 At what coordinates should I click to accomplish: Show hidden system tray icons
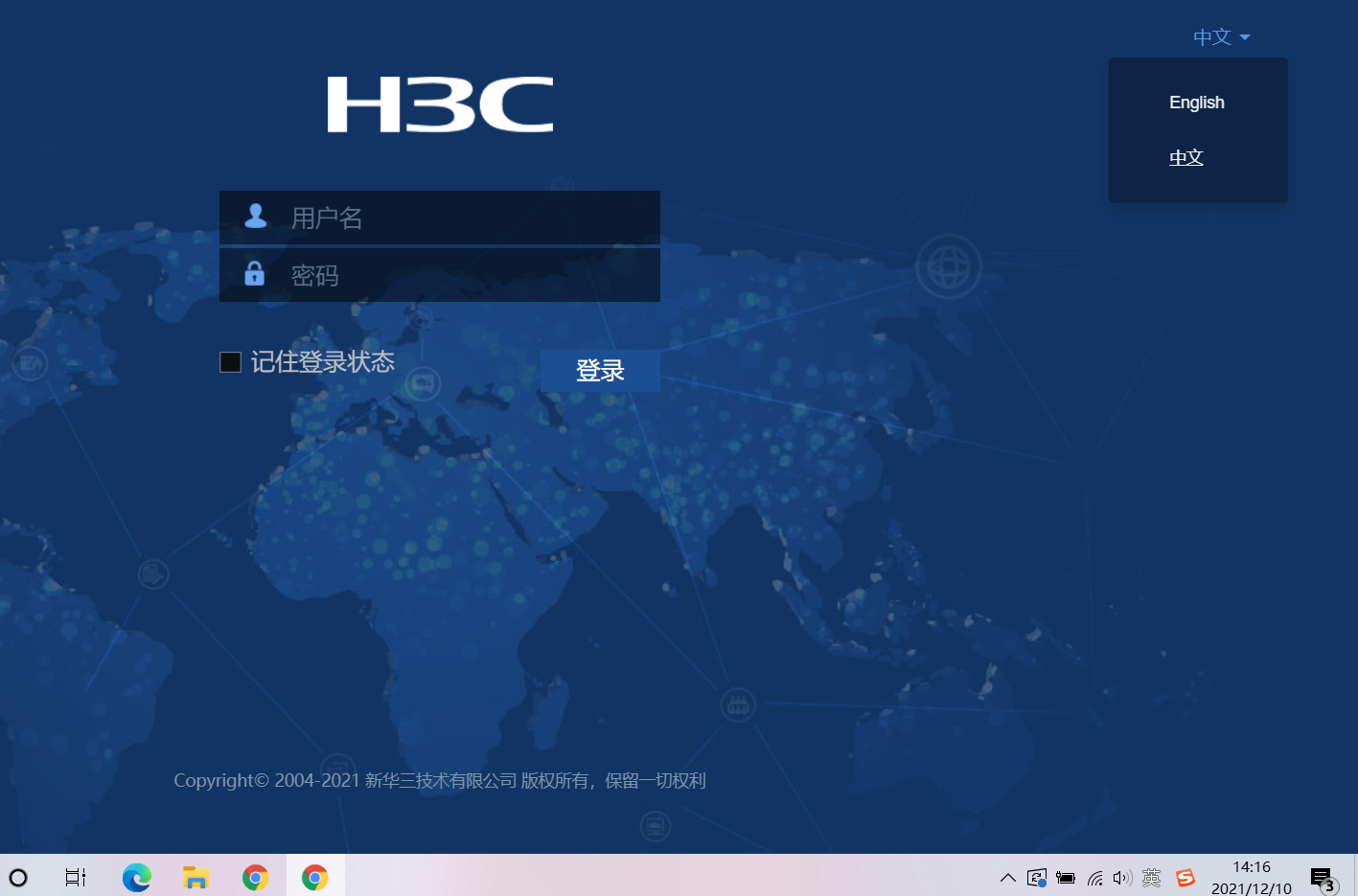(1008, 878)
